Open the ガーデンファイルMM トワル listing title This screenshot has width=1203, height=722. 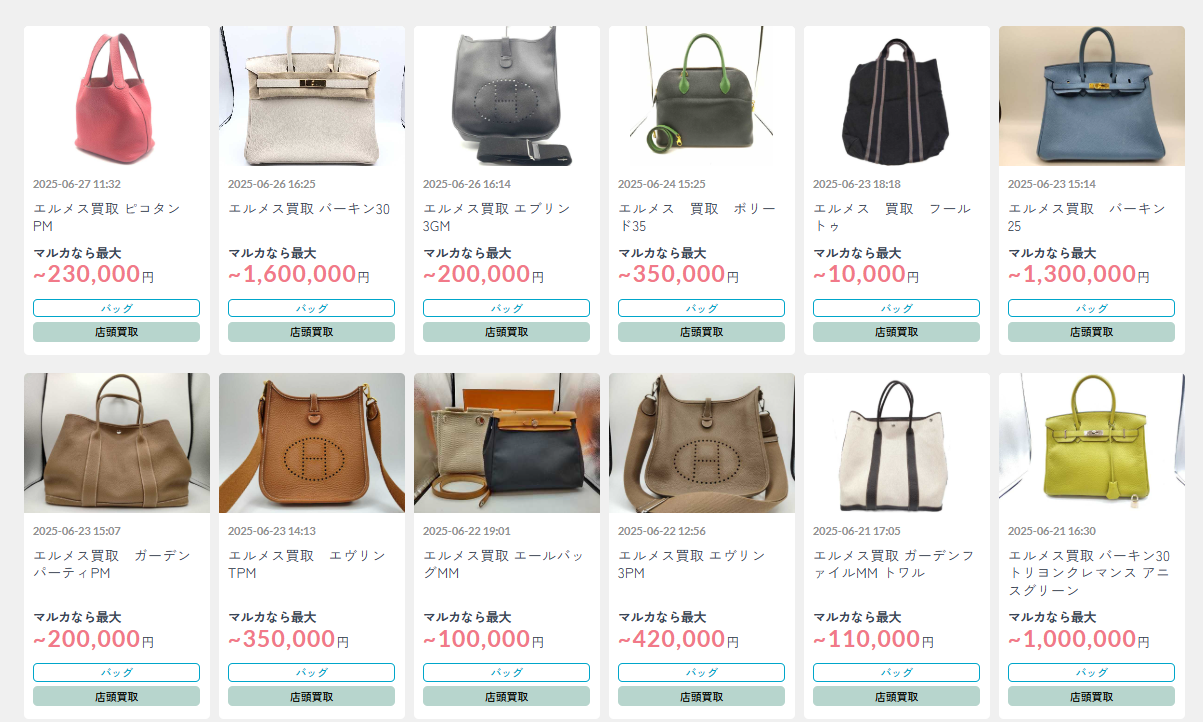click(x=894, y=564)
